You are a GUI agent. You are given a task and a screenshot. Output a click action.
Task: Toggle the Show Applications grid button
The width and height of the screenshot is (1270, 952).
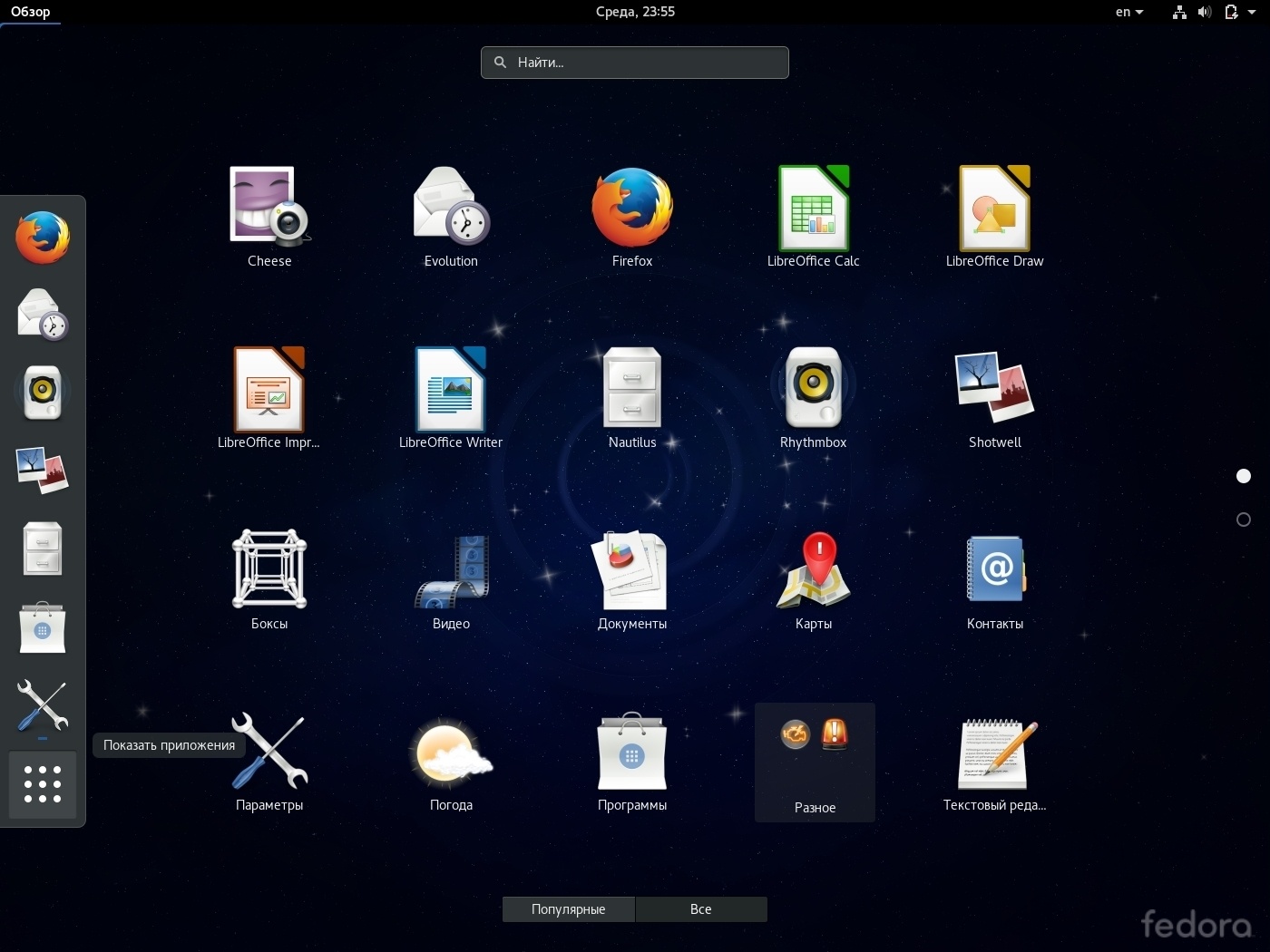(x=43, y=784)
